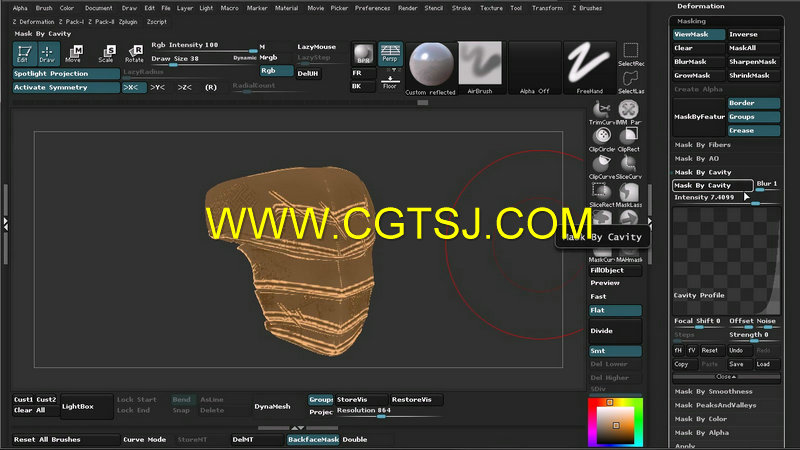This screenshot has width=800, height=450.
Task: Activate the Move tool icon
Action: [73, 54]
